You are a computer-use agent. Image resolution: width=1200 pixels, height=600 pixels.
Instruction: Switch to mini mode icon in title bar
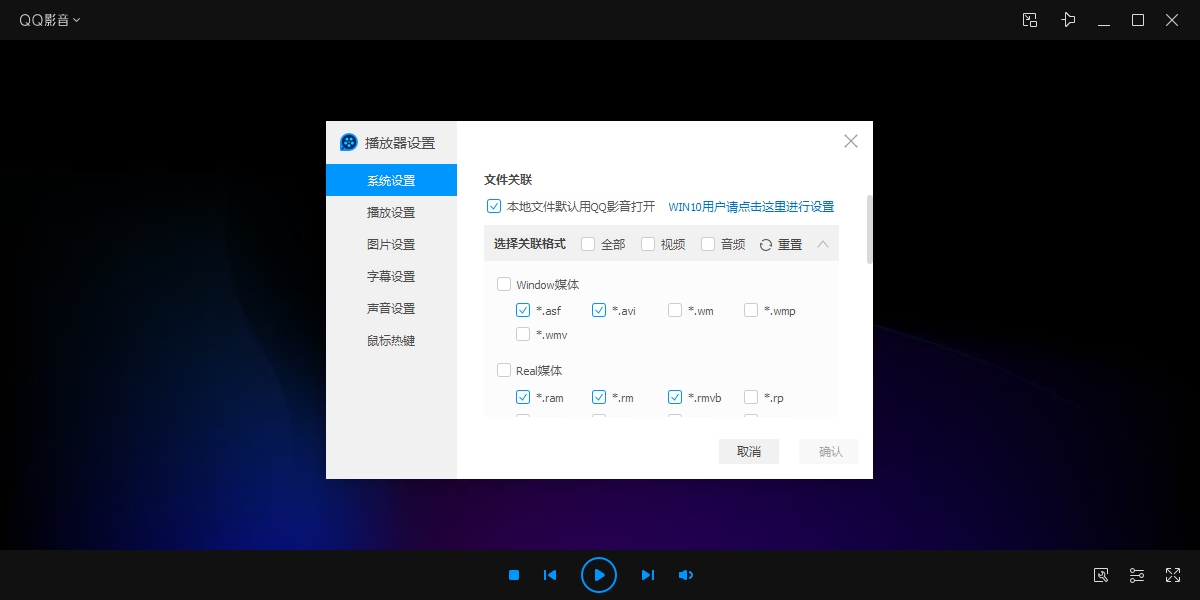click(x=1030, y=20)
